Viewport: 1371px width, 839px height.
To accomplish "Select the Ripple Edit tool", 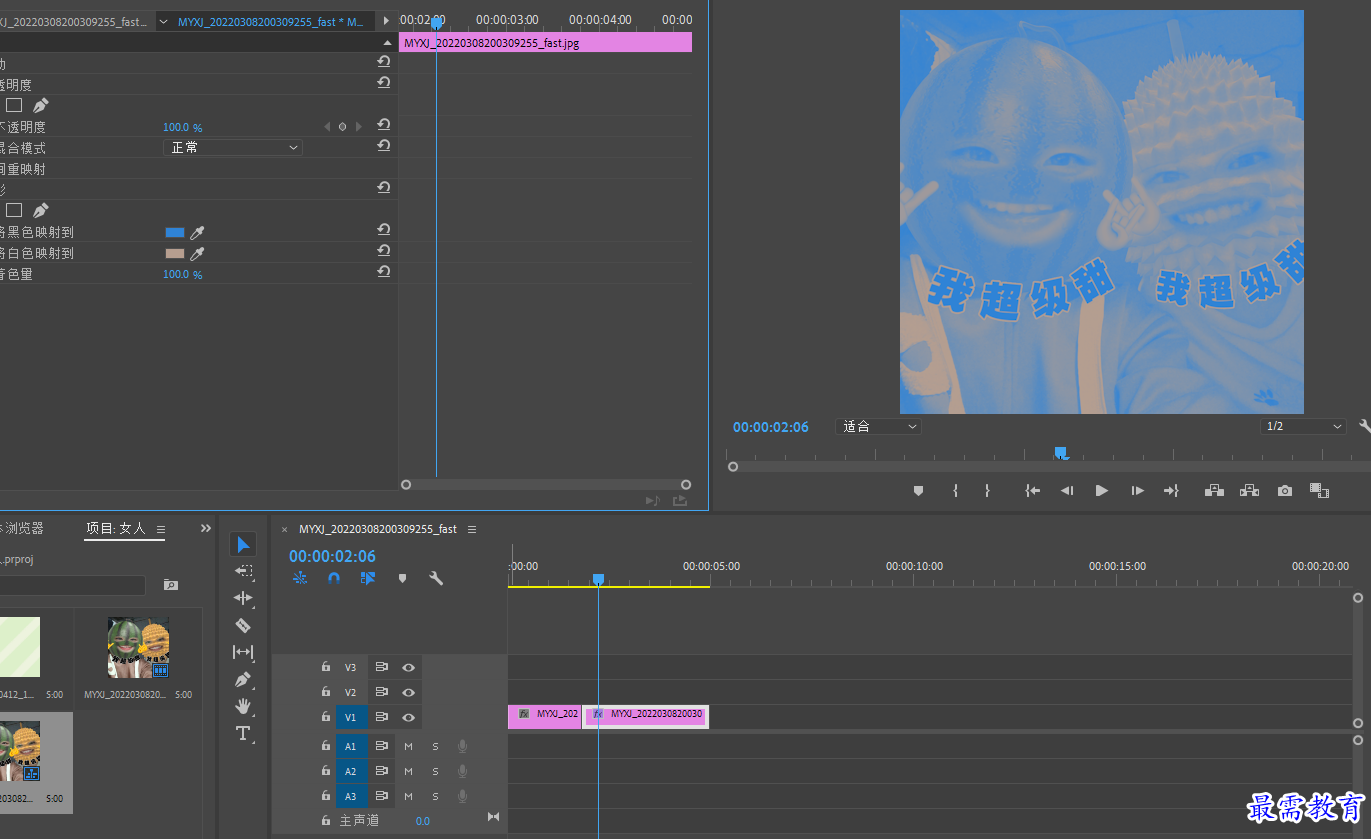I will tap(243, 598).
